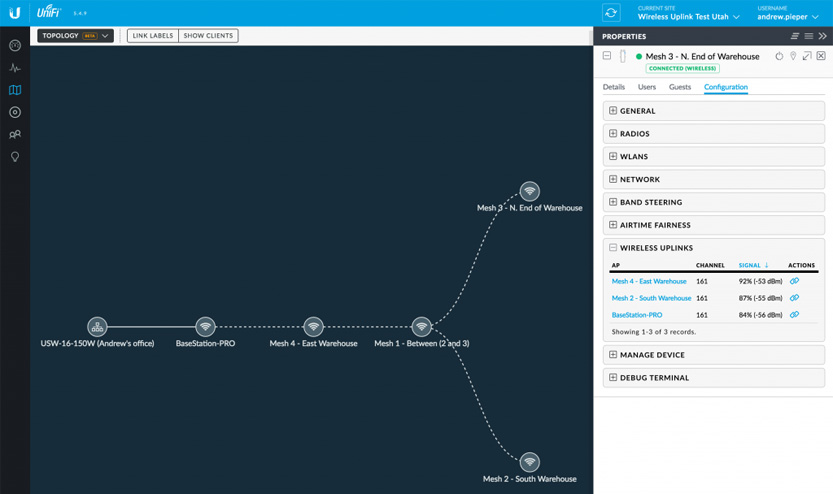Click the restart power icon for Mesh 3
833x494 pixels.
point(779,56)
